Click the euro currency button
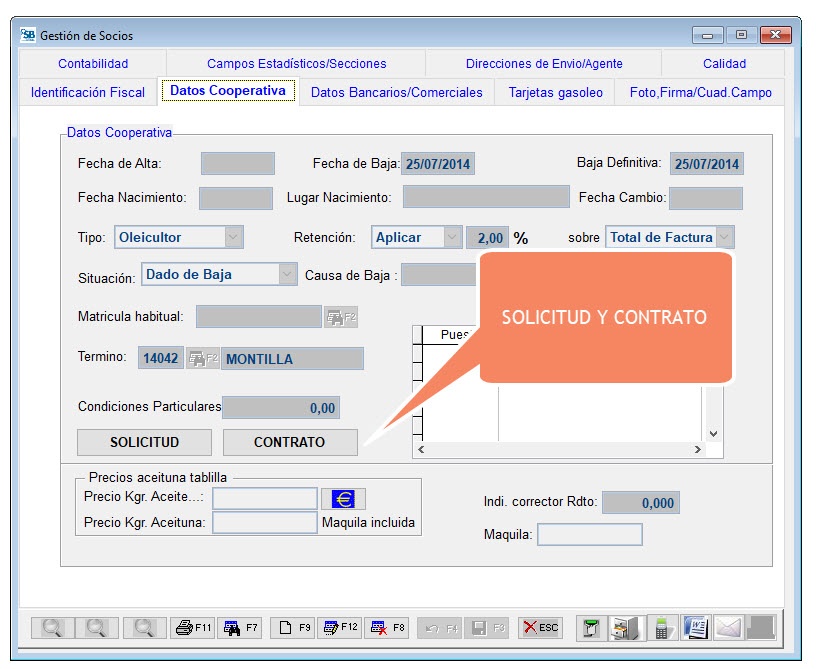The width and height of the screenshot is (816, 669). [343, 498]
